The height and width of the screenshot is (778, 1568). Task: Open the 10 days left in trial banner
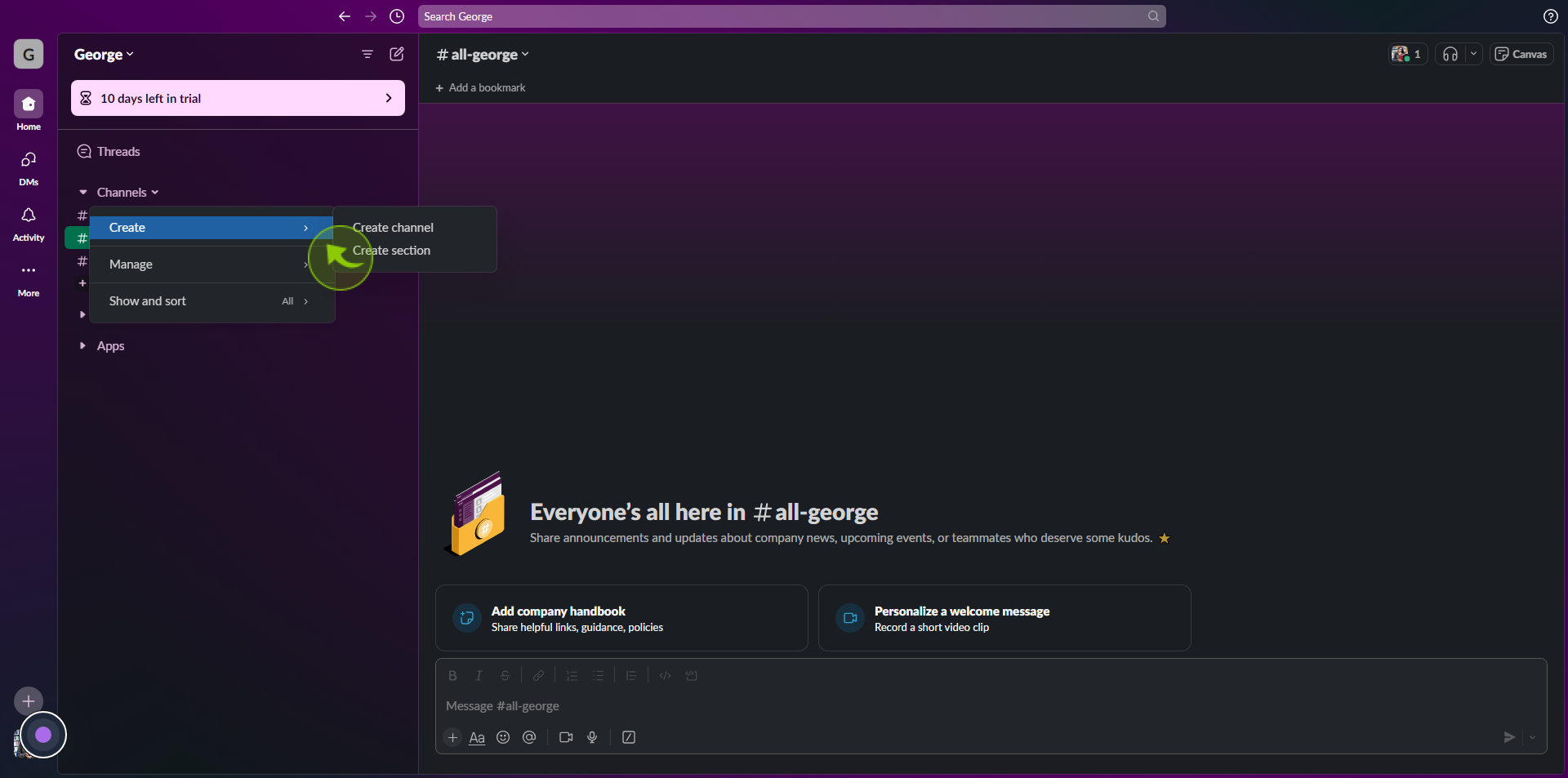pyautogui.click(x=238, y=98)
